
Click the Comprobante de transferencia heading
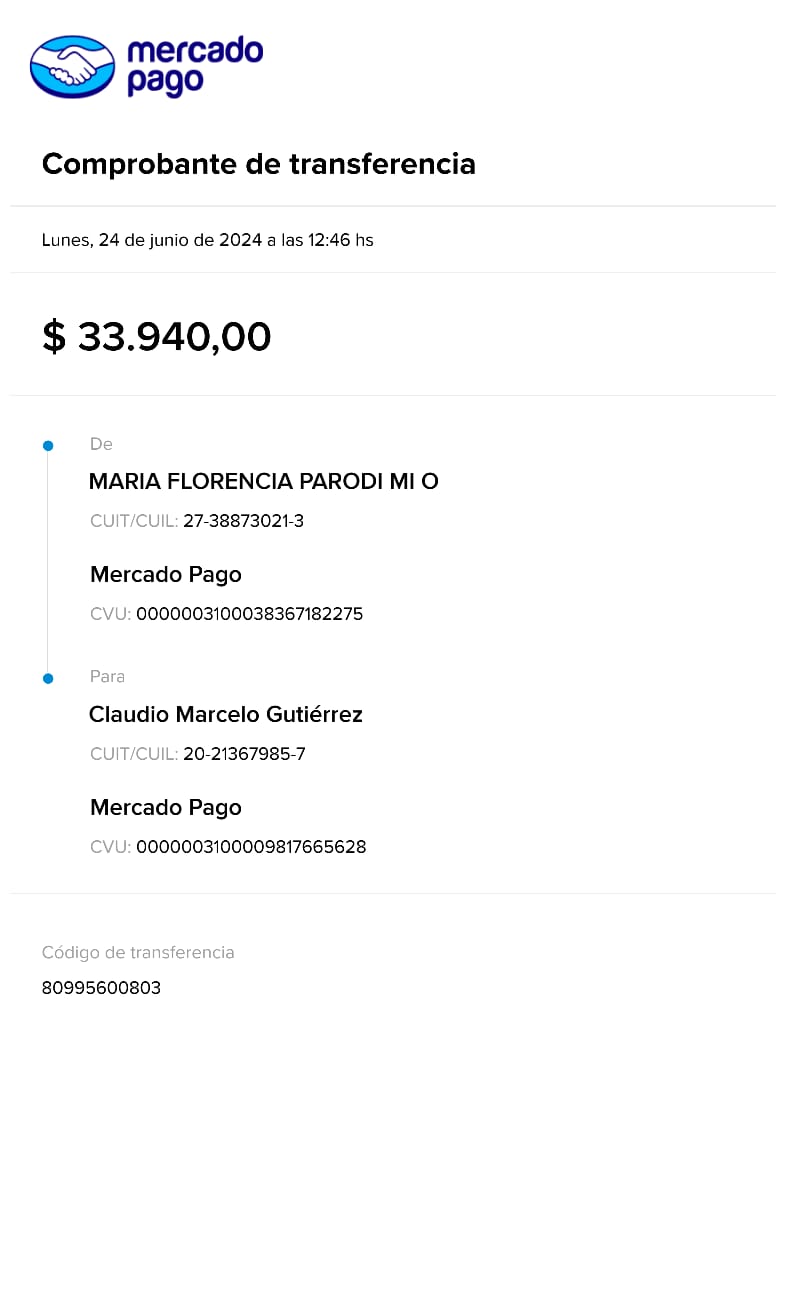tap(258, 164)
